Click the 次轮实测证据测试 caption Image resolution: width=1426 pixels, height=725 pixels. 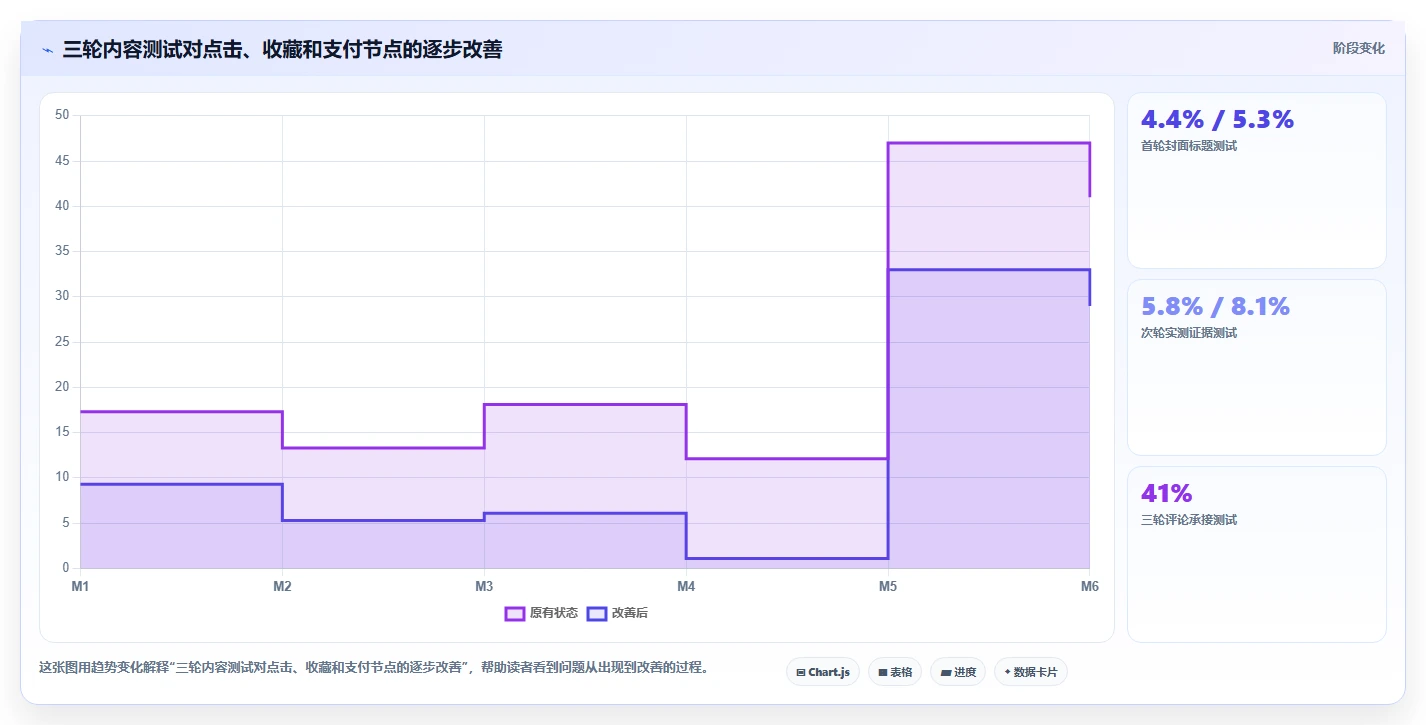coord(1189,333)
